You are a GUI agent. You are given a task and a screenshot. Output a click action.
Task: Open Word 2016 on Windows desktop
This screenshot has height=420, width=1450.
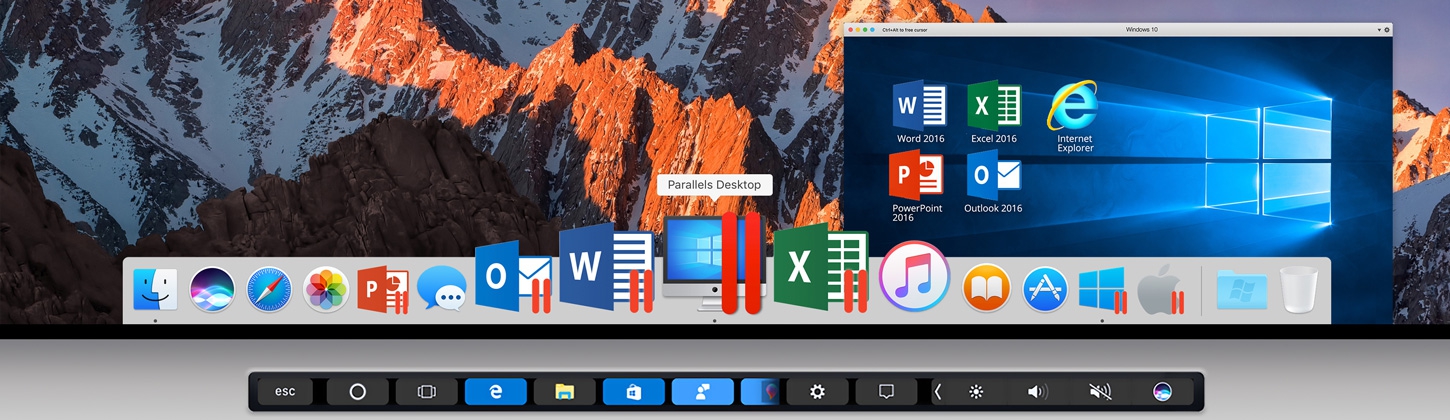(920, 112)
